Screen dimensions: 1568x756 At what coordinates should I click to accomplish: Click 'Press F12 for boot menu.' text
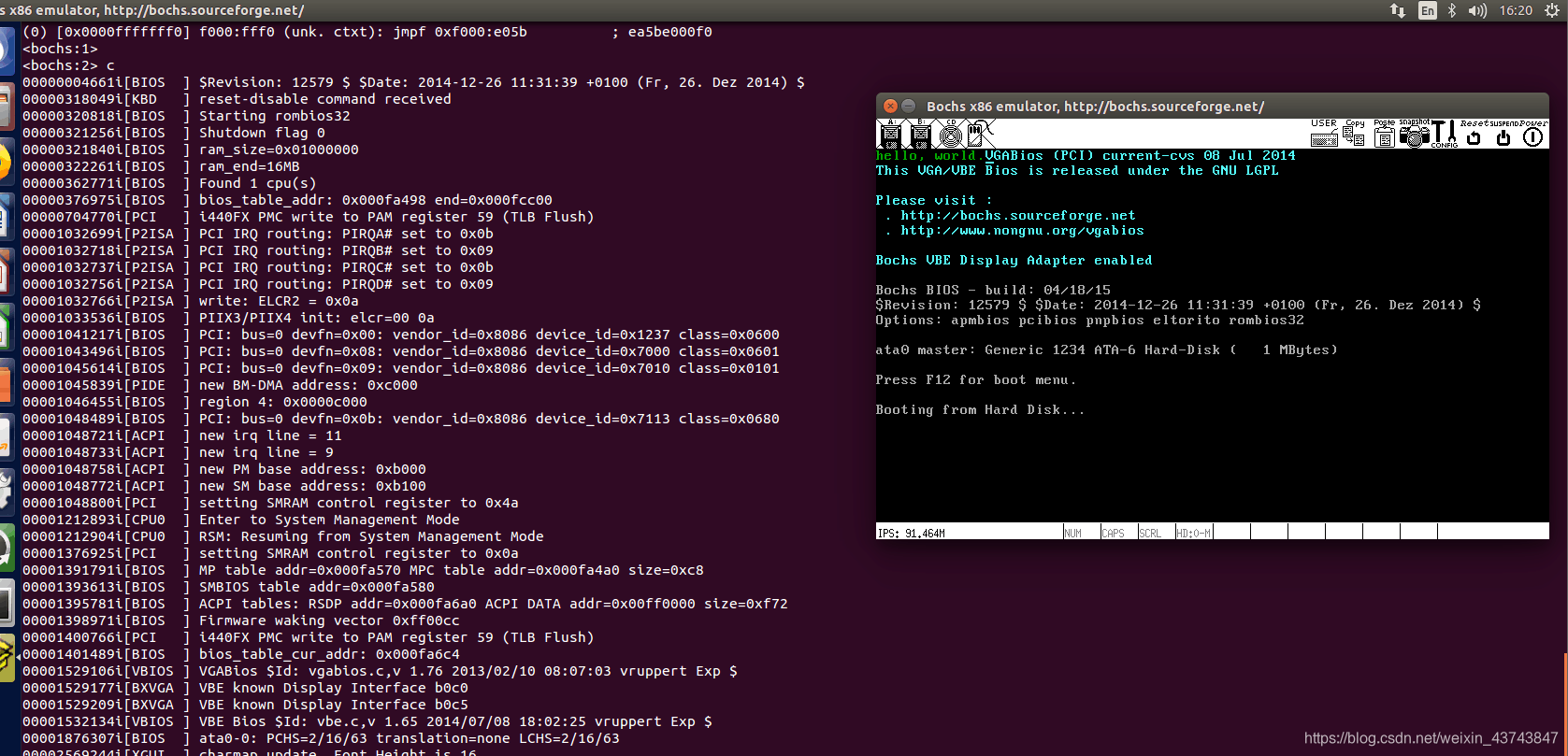point(976,379)
